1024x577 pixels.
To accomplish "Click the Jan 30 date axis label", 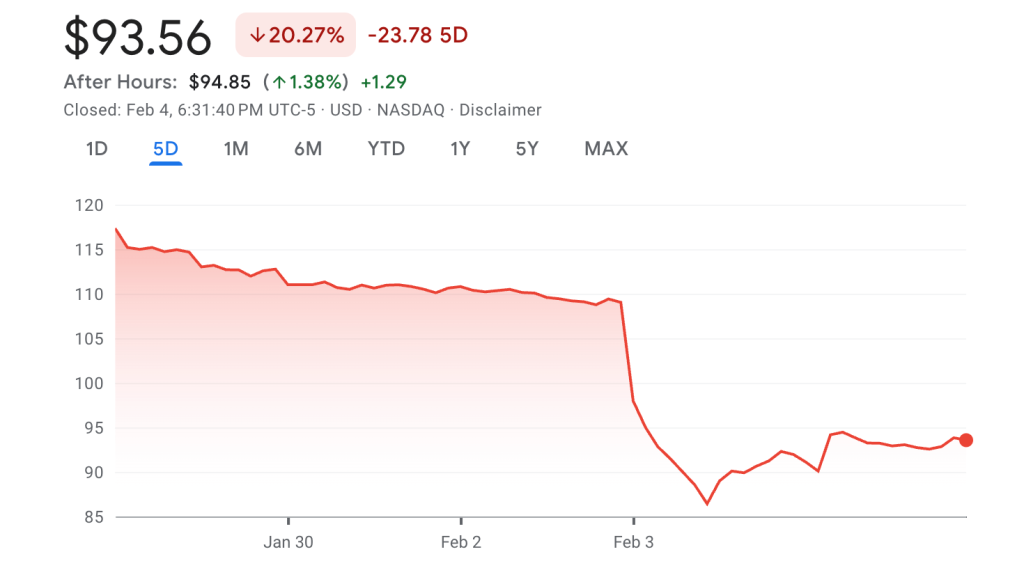I will coord(288,542).
